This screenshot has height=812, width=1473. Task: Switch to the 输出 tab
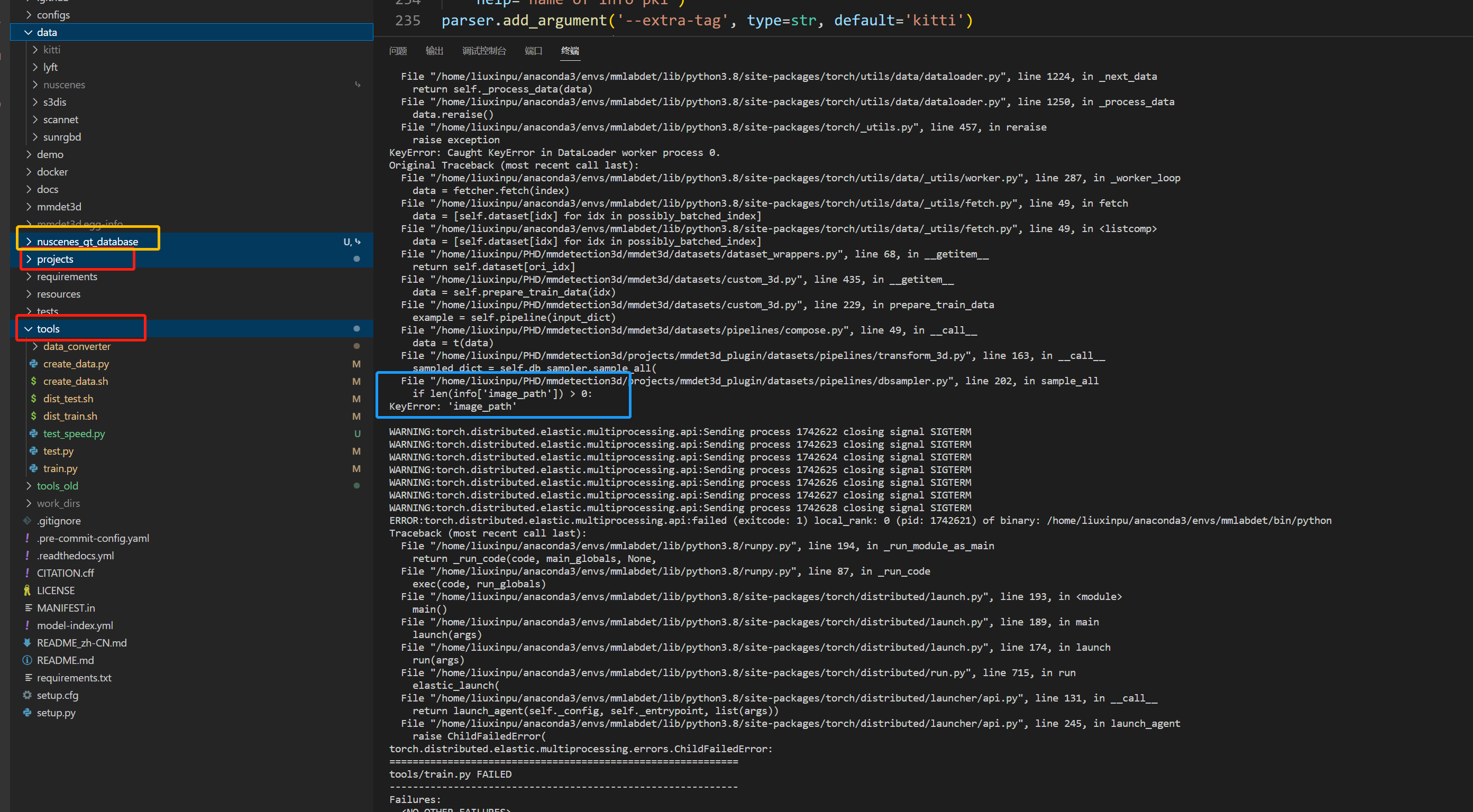(434, 51)
